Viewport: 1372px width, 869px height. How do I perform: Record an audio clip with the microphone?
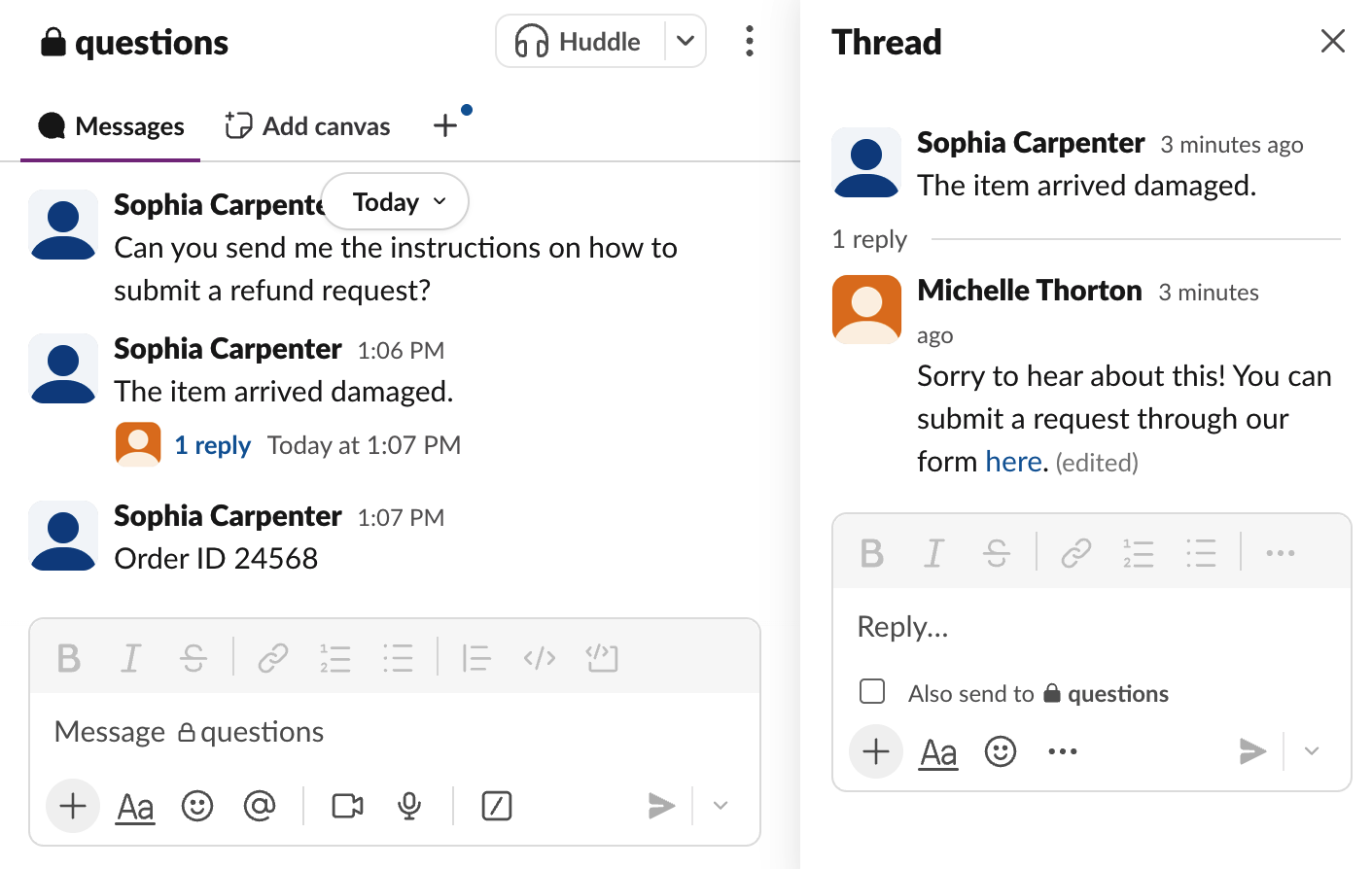point(409,806)
